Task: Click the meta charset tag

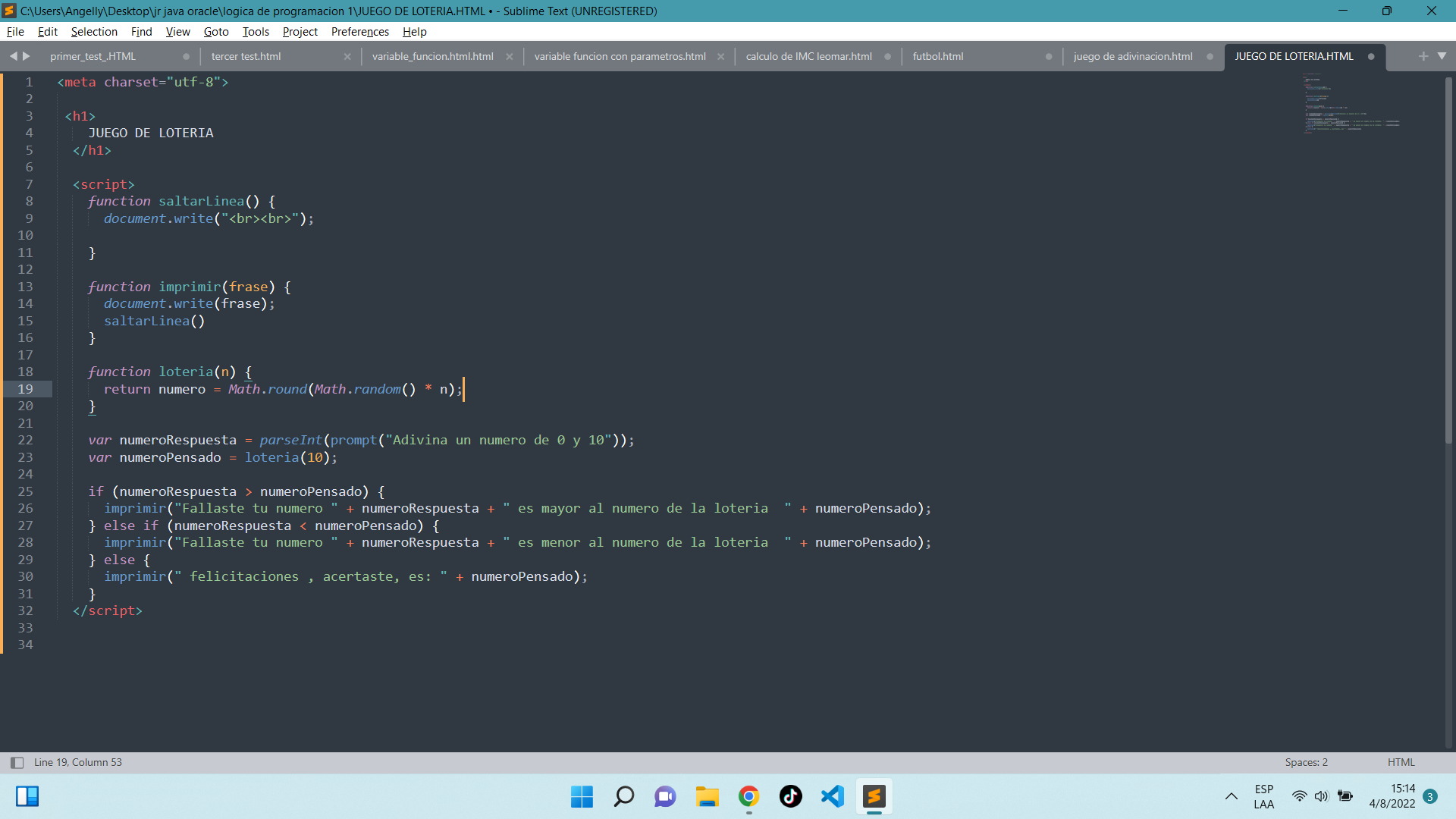Action: (x=143, y=82)
